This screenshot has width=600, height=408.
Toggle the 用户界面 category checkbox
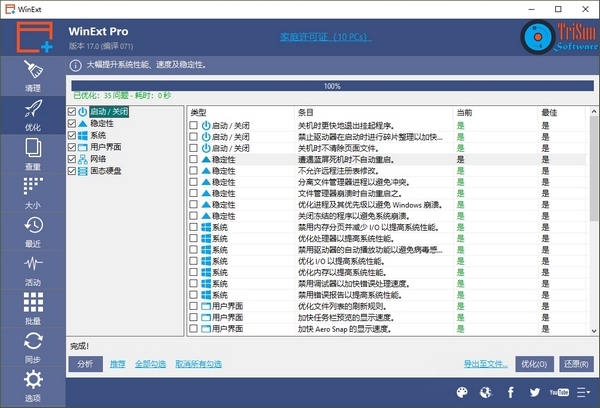coord(72,147)
